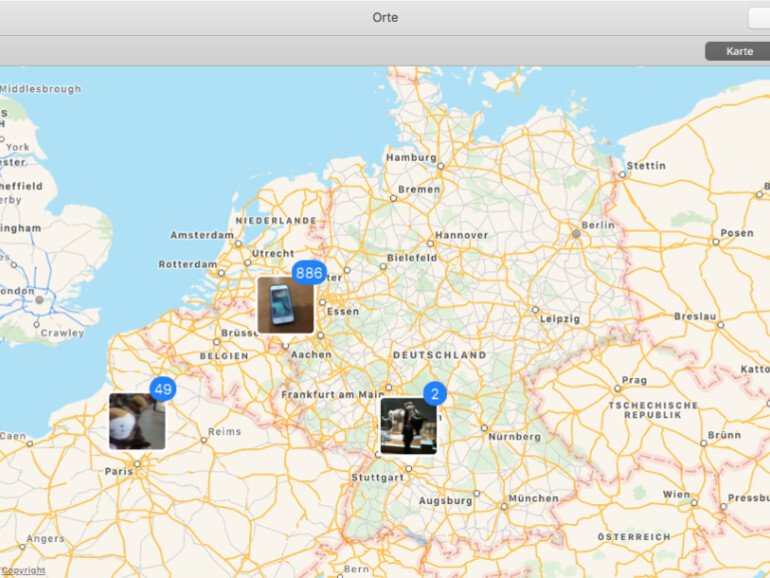
Task: Click the Crawley town label
Action: pyautogui.click(x=62, y=332)
